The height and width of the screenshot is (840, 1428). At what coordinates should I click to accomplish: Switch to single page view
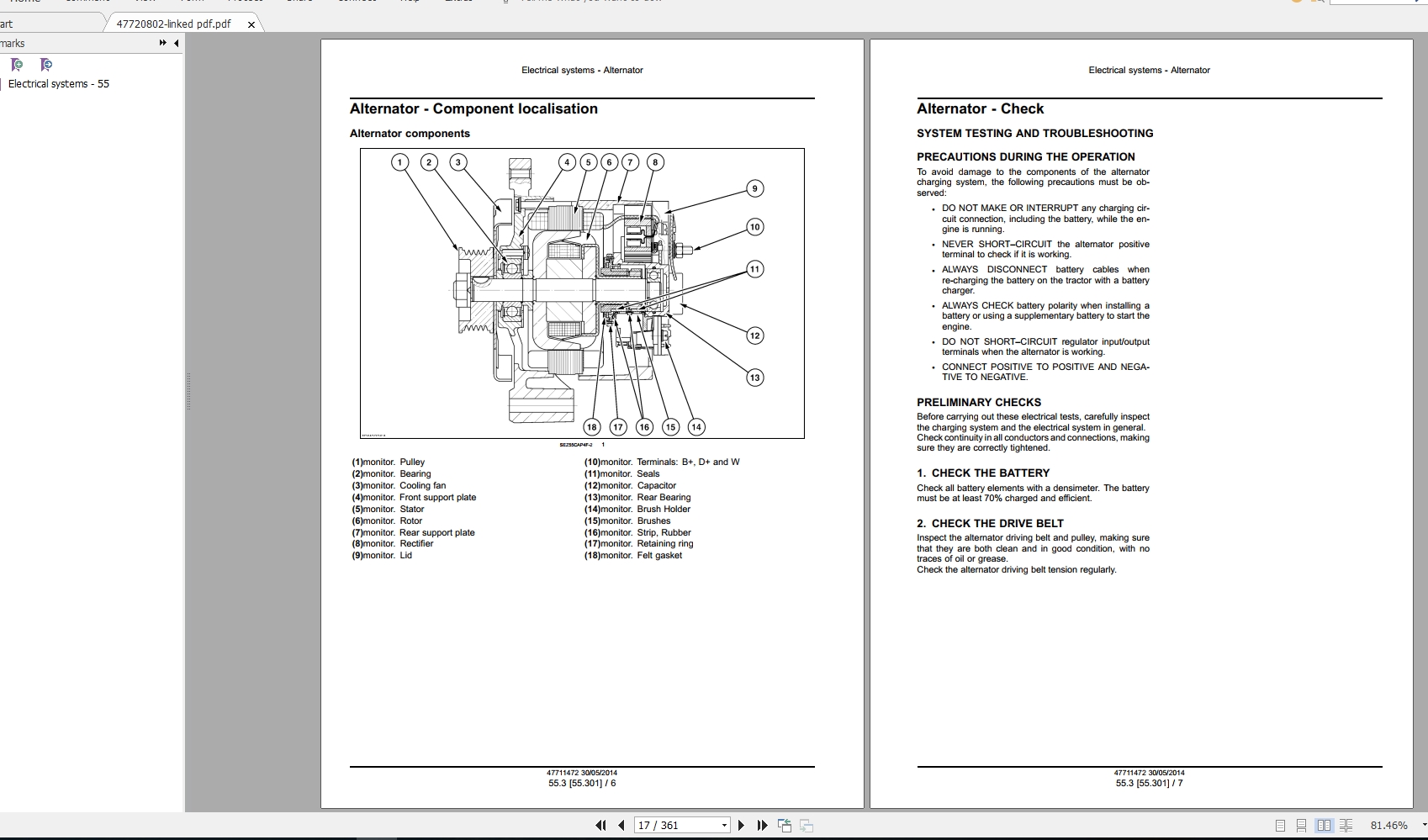coord(1280,826)
